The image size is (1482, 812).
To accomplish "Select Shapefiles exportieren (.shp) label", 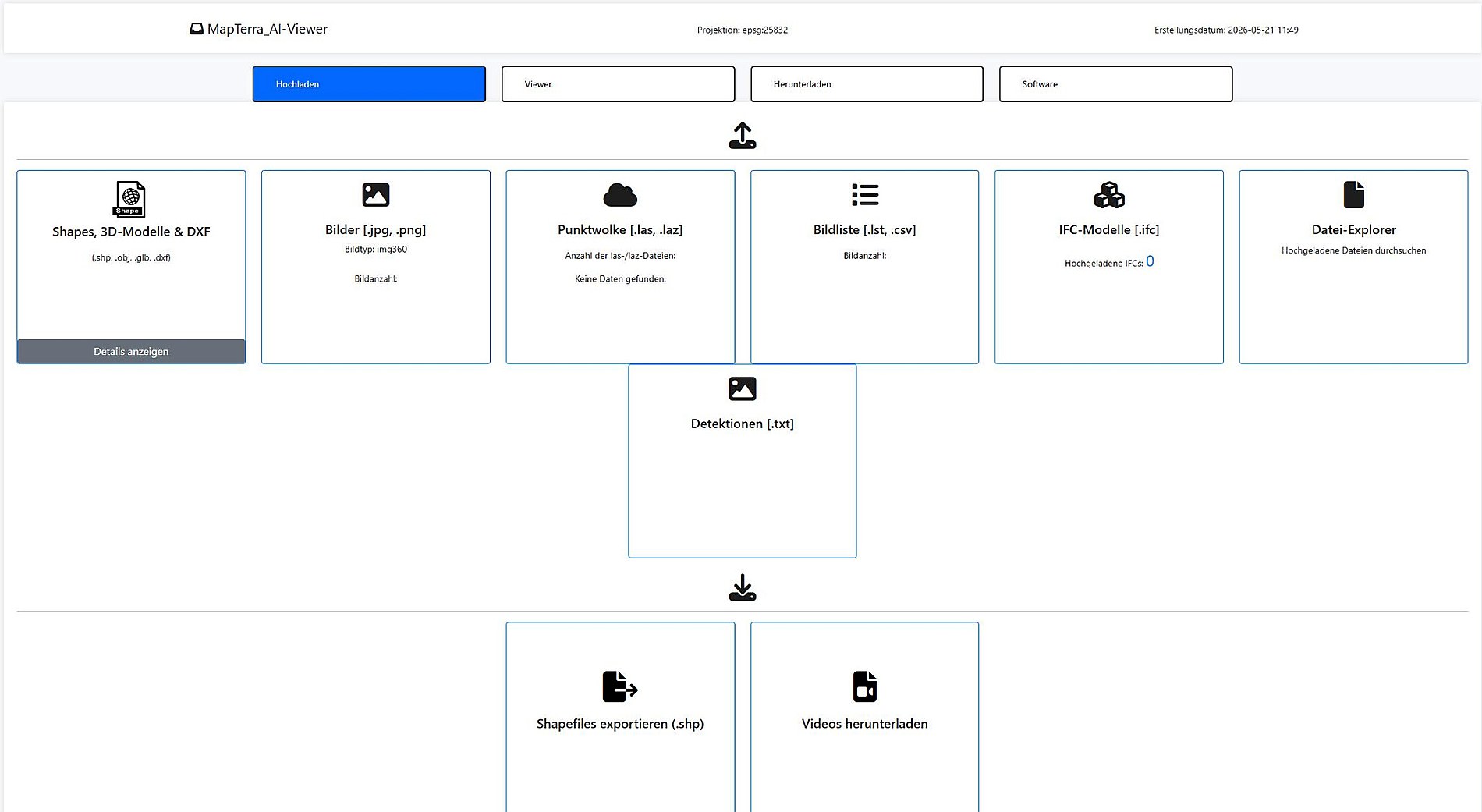I will (620, 724).
